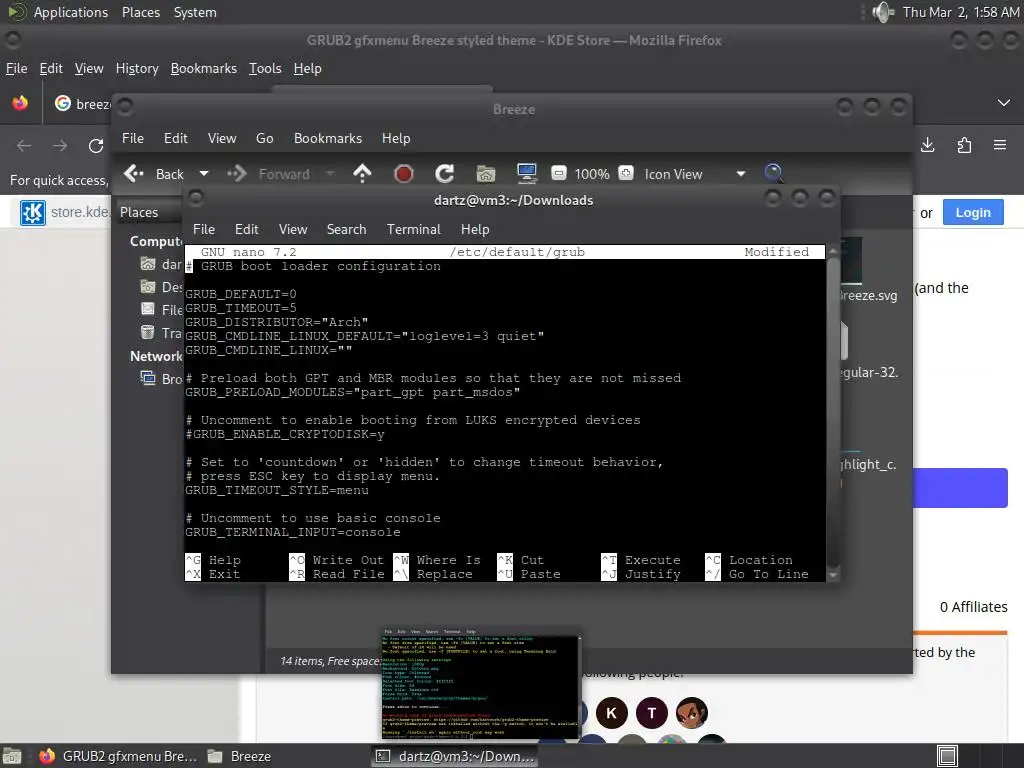
Task: Open Firefox Tools menu
Action: tap(265, 69)
